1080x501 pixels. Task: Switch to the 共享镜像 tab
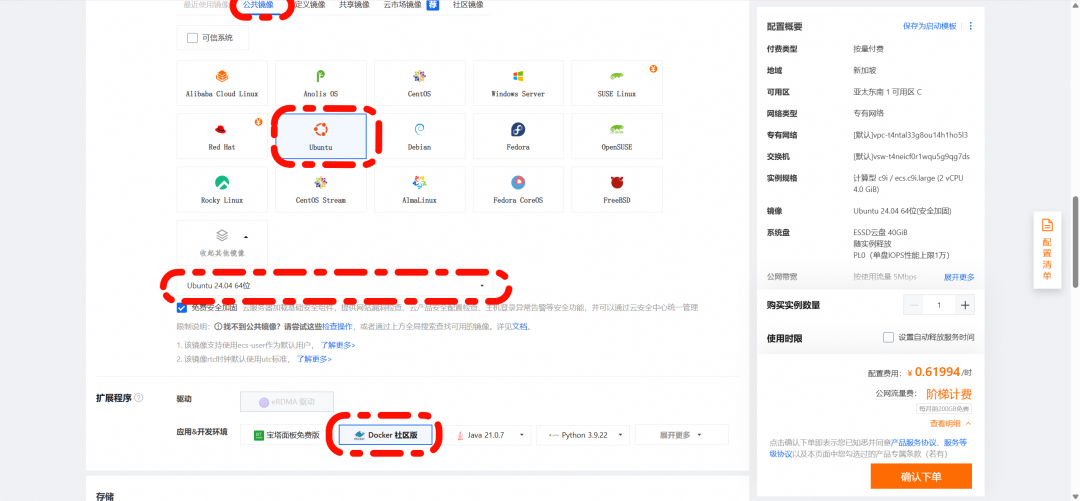point(354,5)
